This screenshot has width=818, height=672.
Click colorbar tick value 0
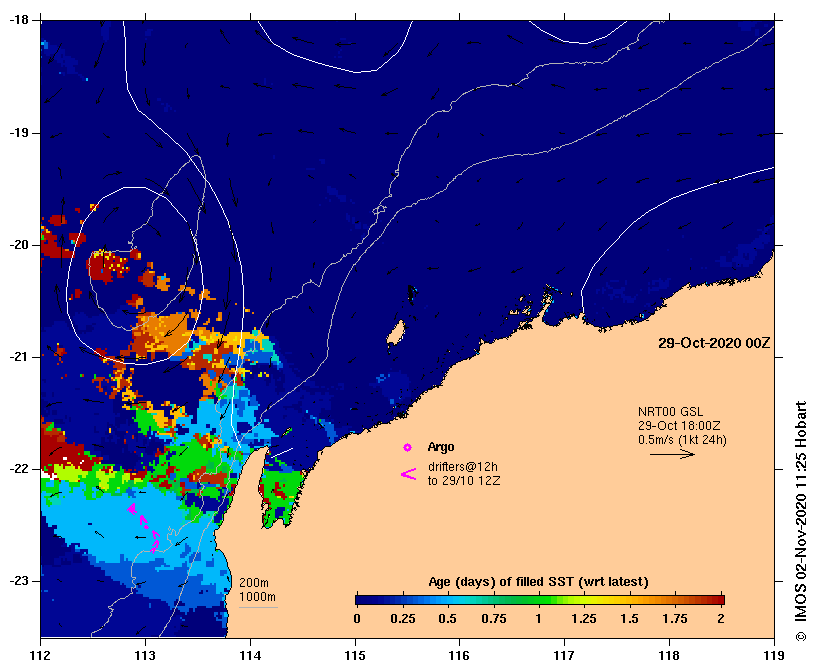(x=357, y=619)
